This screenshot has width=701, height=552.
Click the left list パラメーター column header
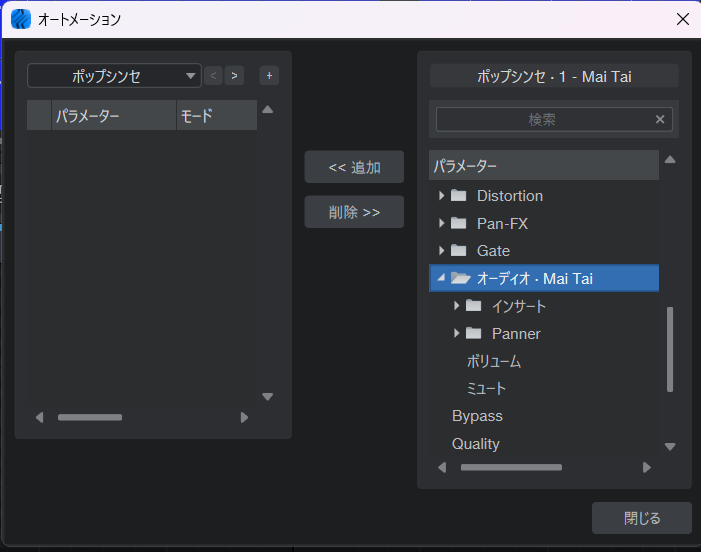[114, 115]
